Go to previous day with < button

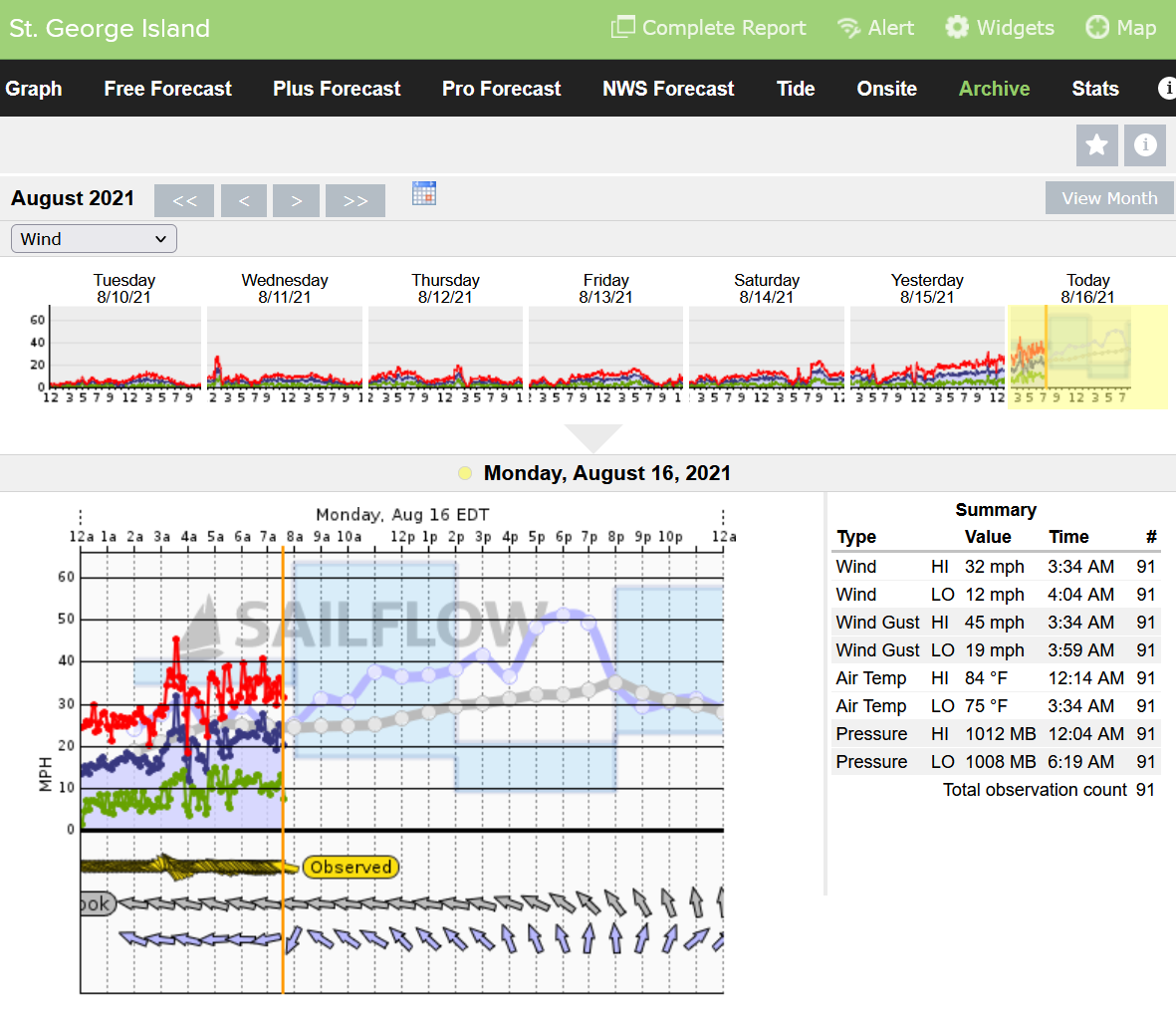pos(244,200)
